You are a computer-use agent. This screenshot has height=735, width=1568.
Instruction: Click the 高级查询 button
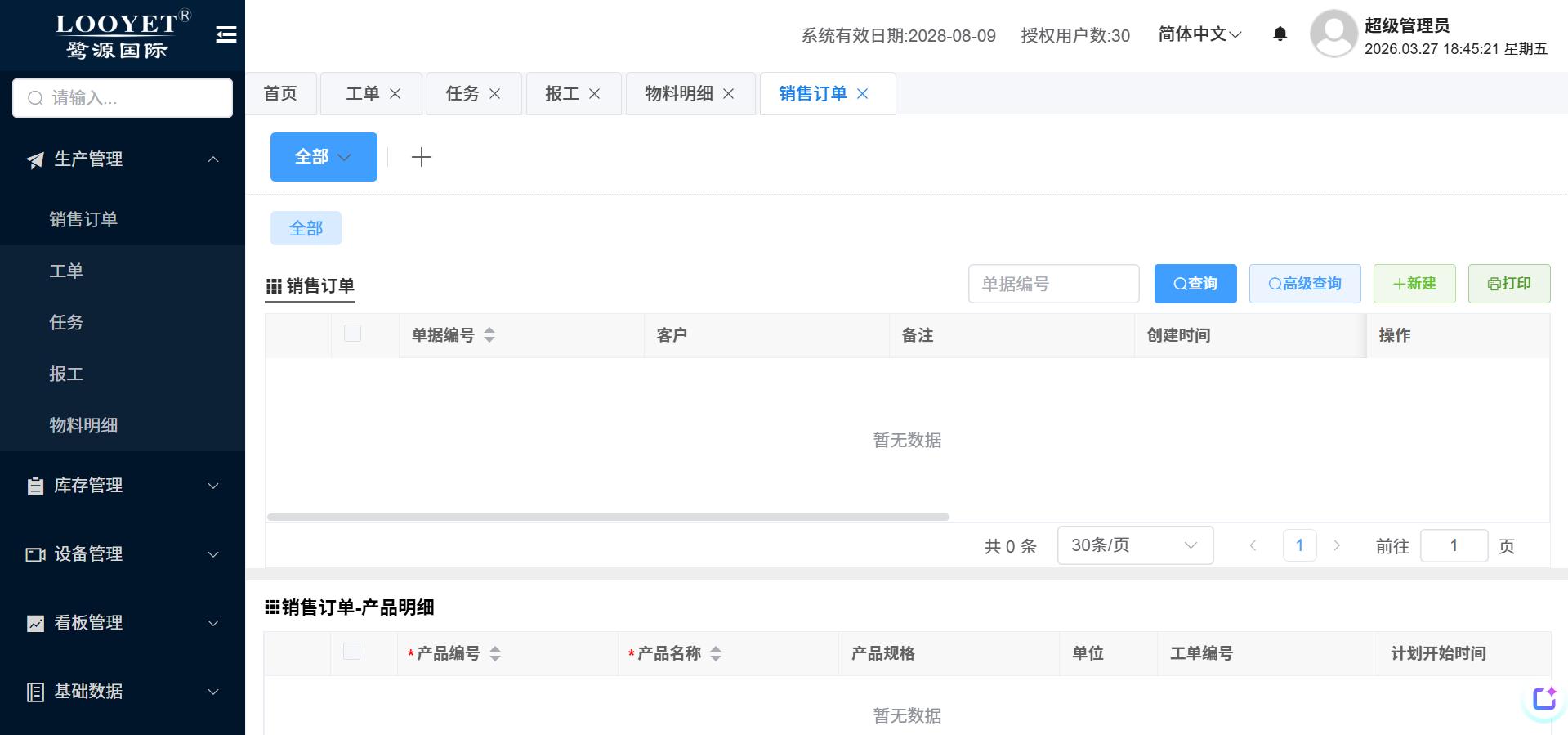tap(1304, 284)
